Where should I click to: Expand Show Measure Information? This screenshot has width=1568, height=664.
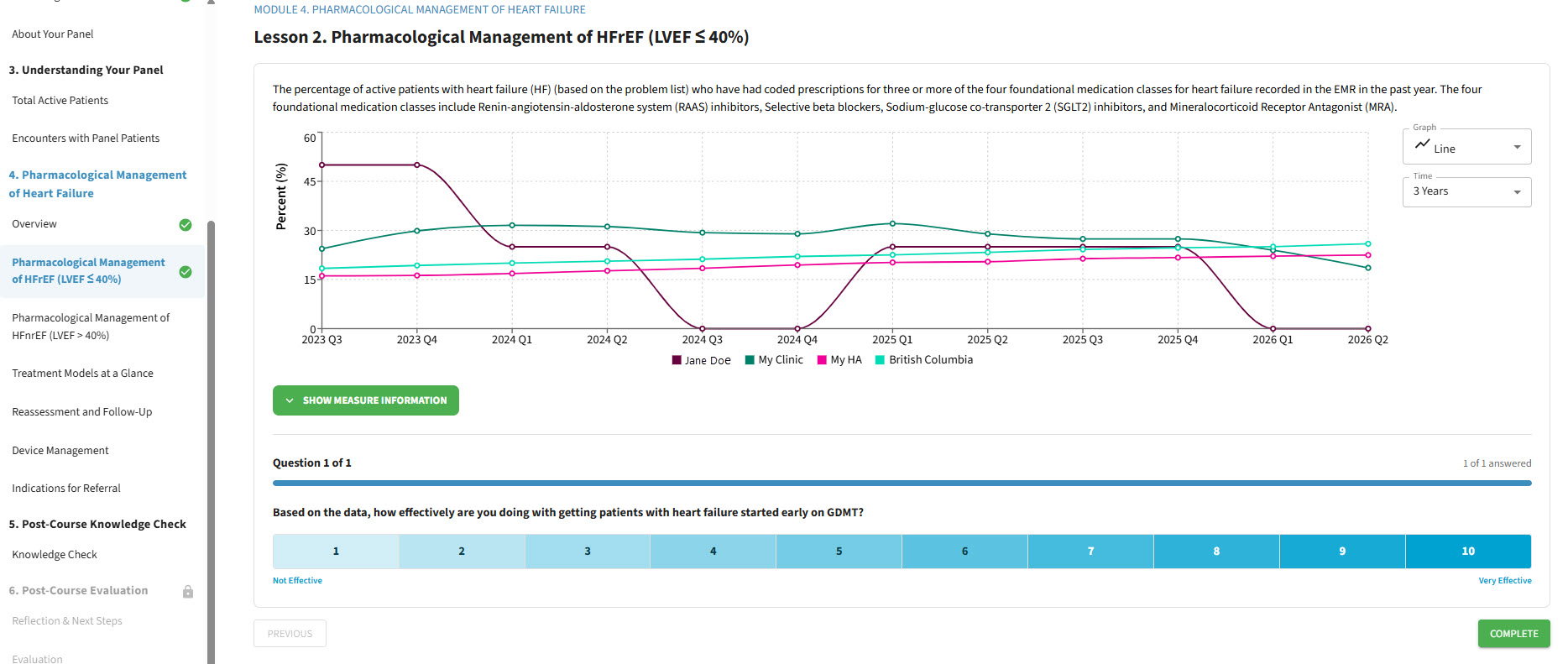(x=366, y=400)
